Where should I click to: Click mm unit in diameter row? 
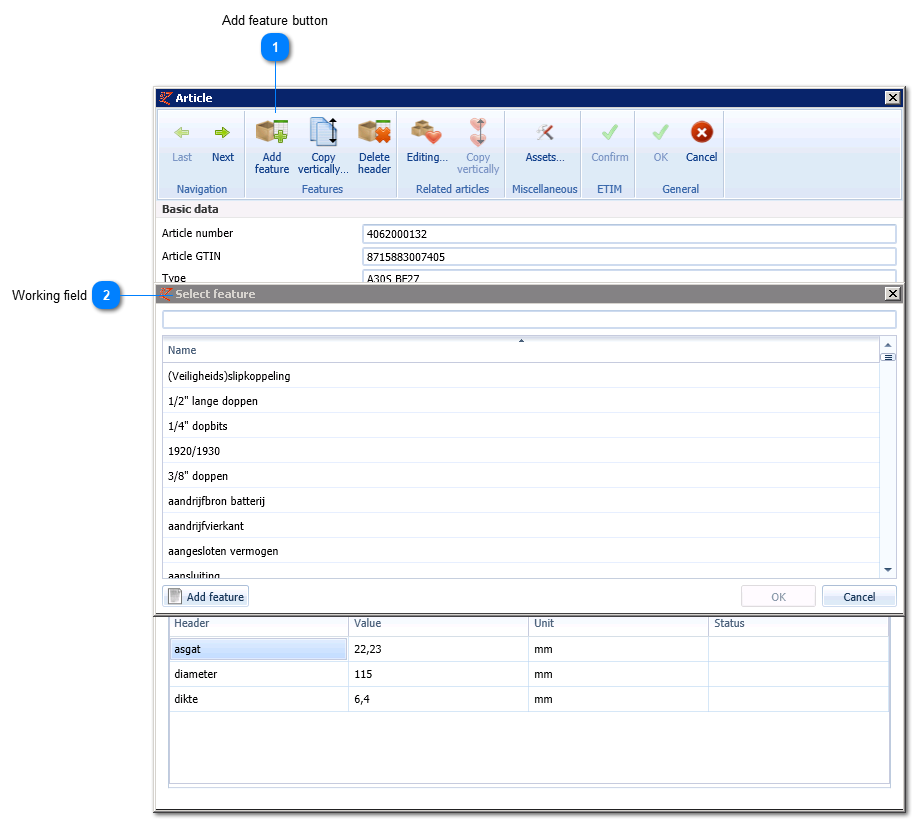tap(618, 674)
